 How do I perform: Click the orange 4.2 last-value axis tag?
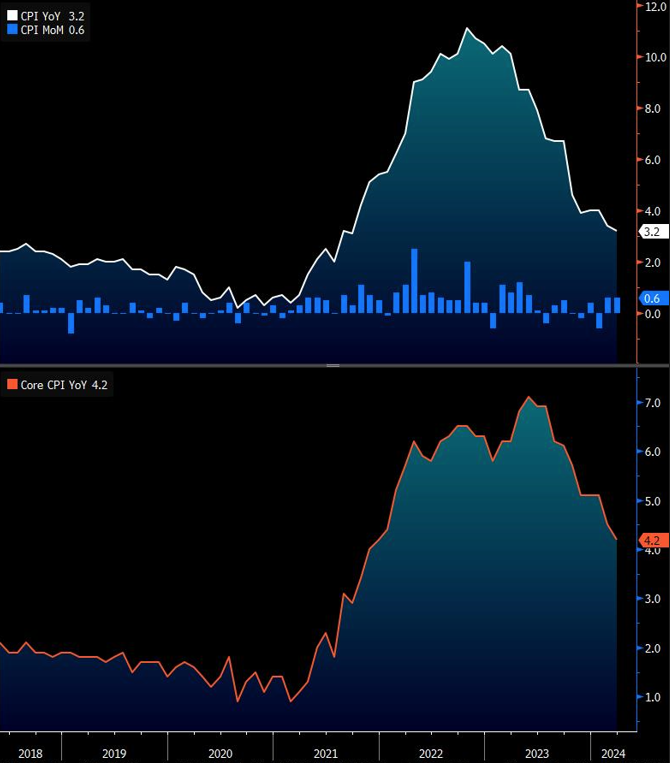coord(653,540)
